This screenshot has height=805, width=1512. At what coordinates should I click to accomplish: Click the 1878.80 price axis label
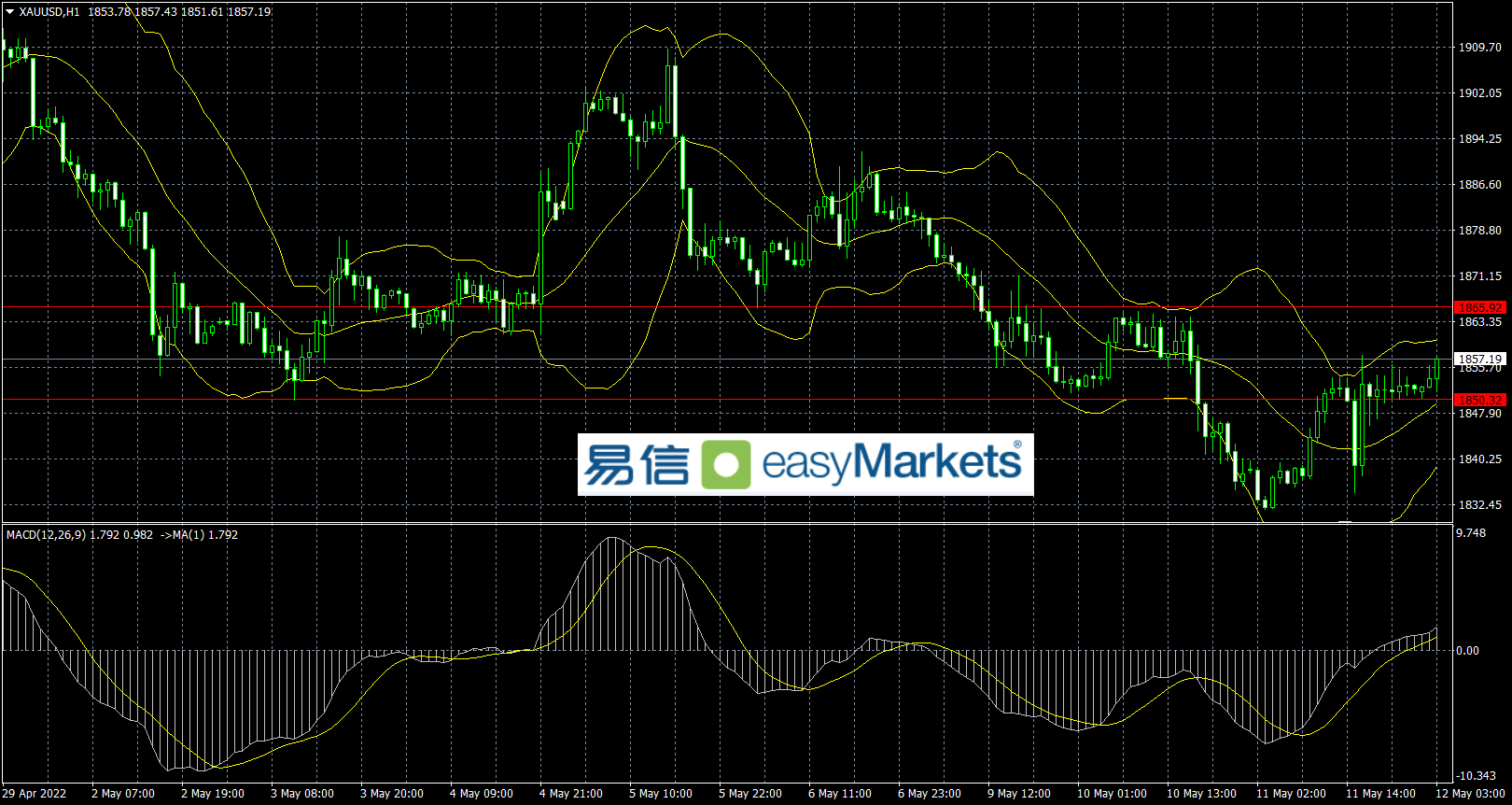tap(1480, 230)
